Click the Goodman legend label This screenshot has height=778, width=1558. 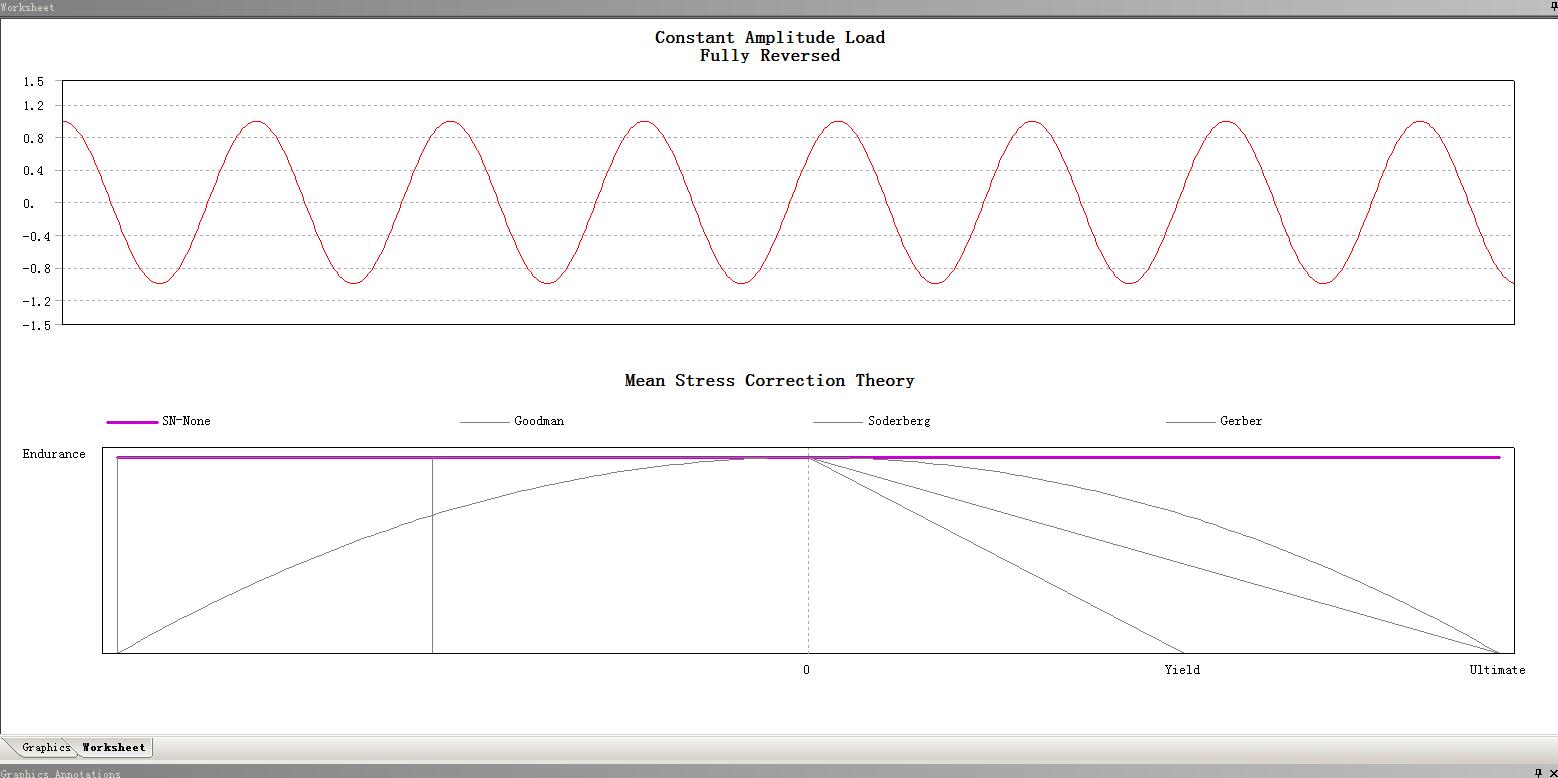539,421
